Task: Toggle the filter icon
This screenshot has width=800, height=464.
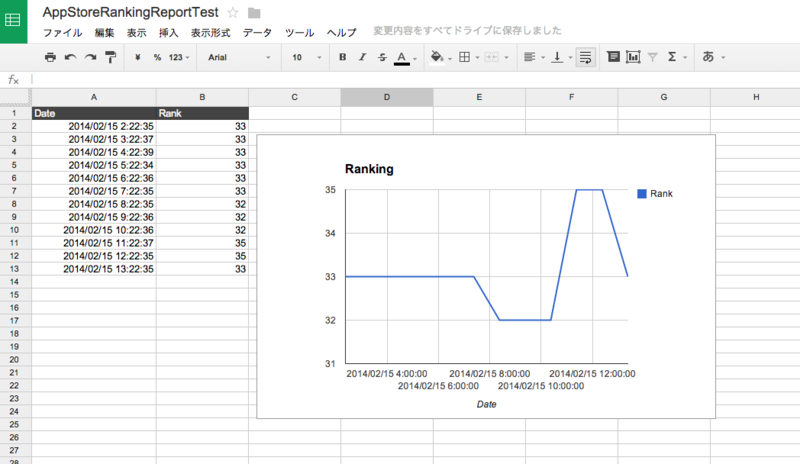Action: tap(653, 57)
